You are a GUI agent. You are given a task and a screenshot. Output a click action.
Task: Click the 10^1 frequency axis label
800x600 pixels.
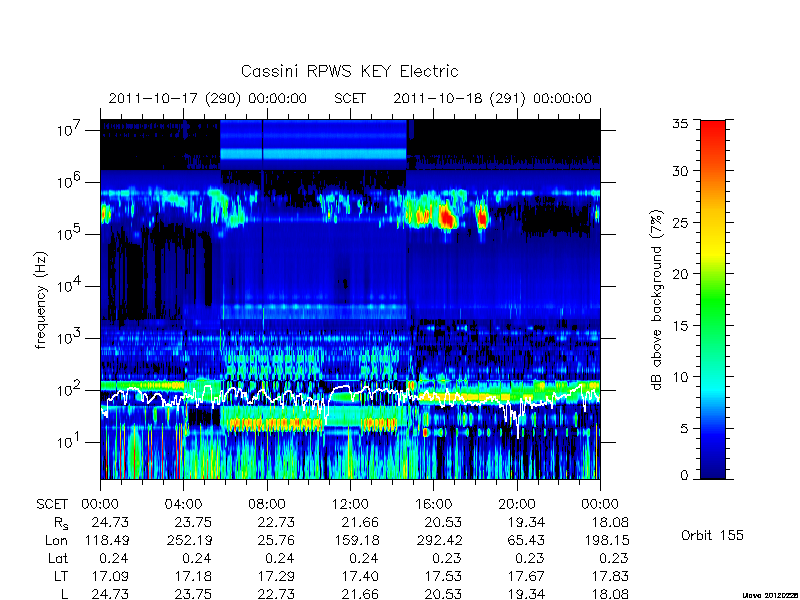click(68, 442)
